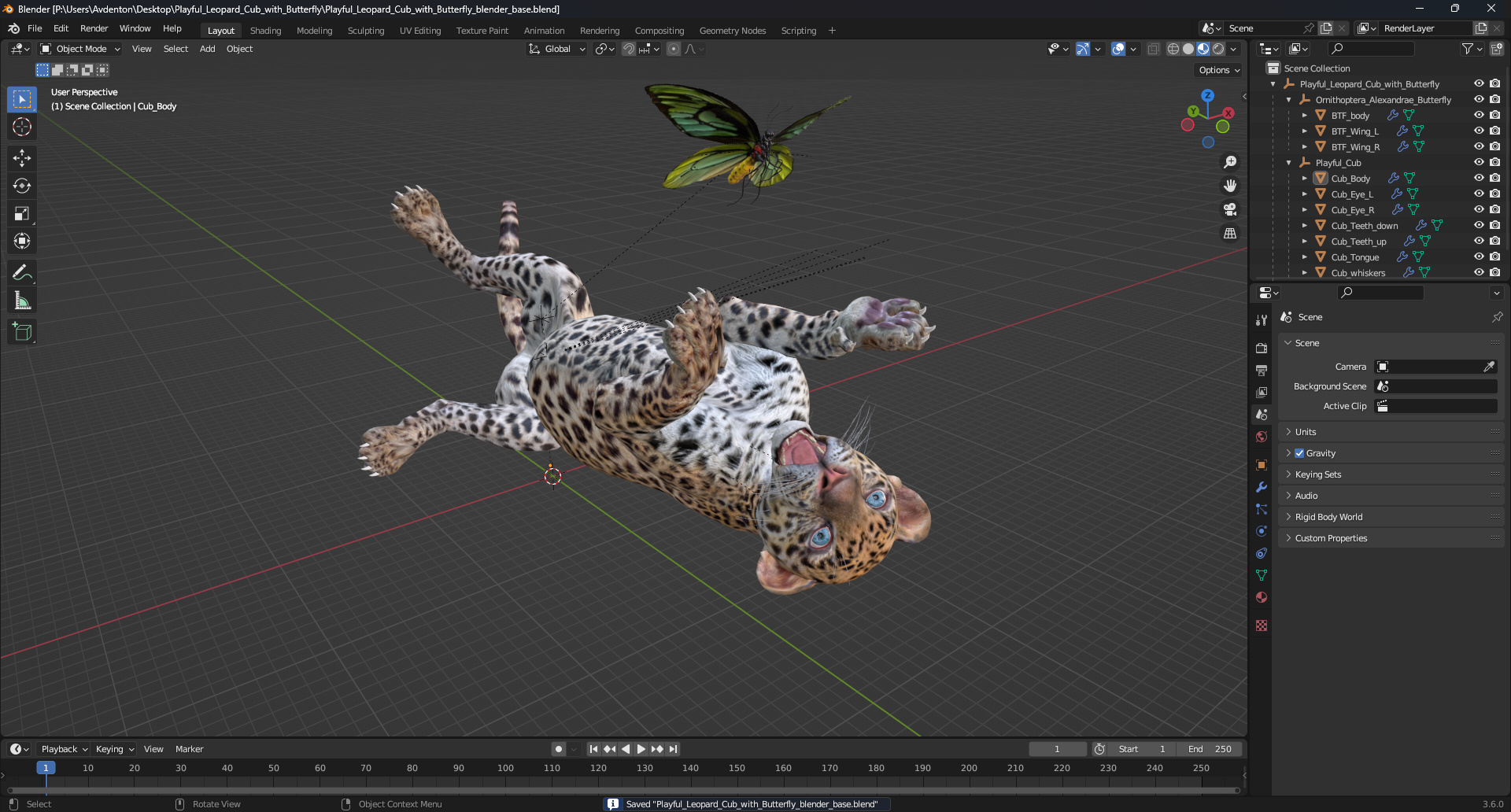Open the Texture properties tab
This screenshot has height=812, width=1511.
pos(1262,626)
